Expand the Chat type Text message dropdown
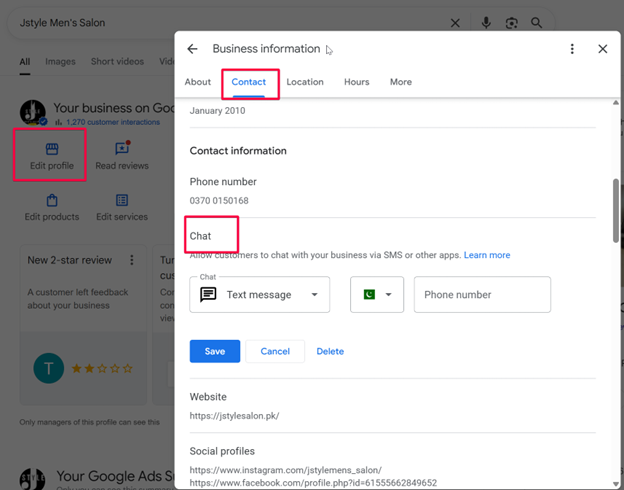 tap(259, 295)
